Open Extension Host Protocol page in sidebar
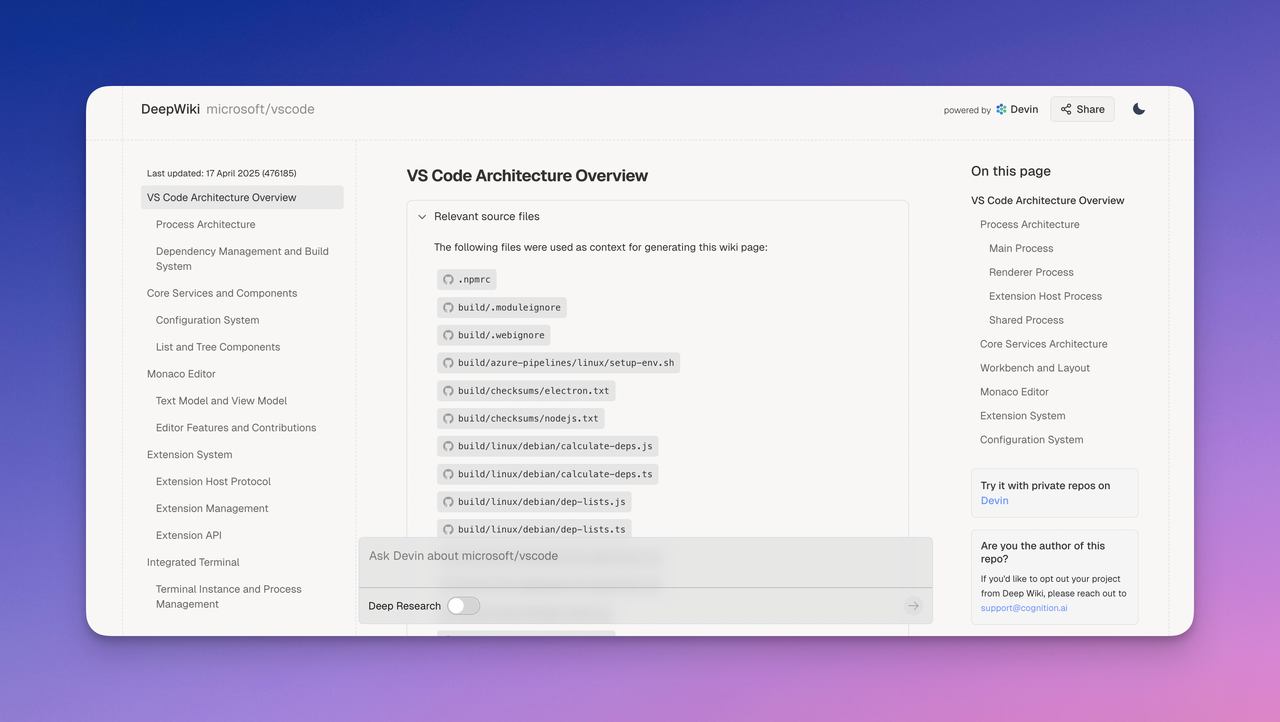Image resolution: width=1280 pixels, height=722 pixels. tap(213, 482)
